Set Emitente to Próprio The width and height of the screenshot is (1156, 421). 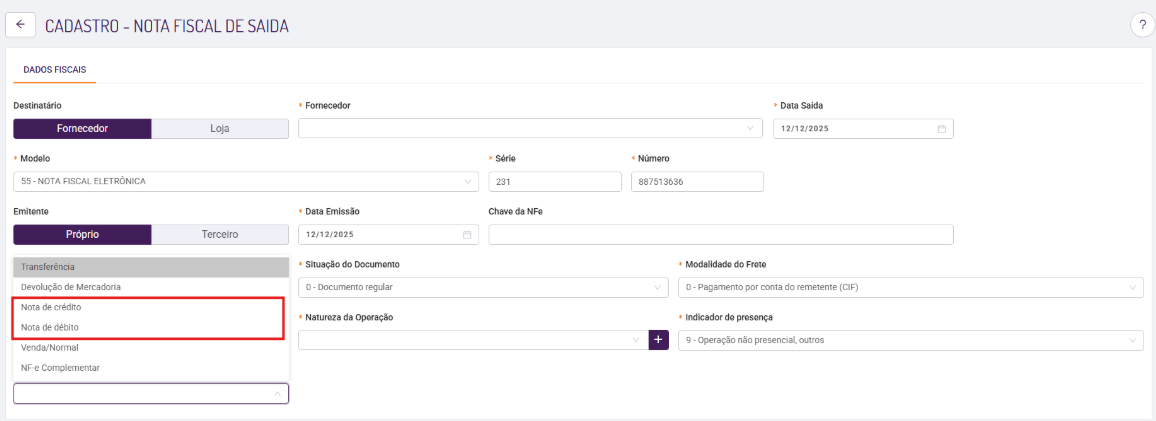point(82,235)
